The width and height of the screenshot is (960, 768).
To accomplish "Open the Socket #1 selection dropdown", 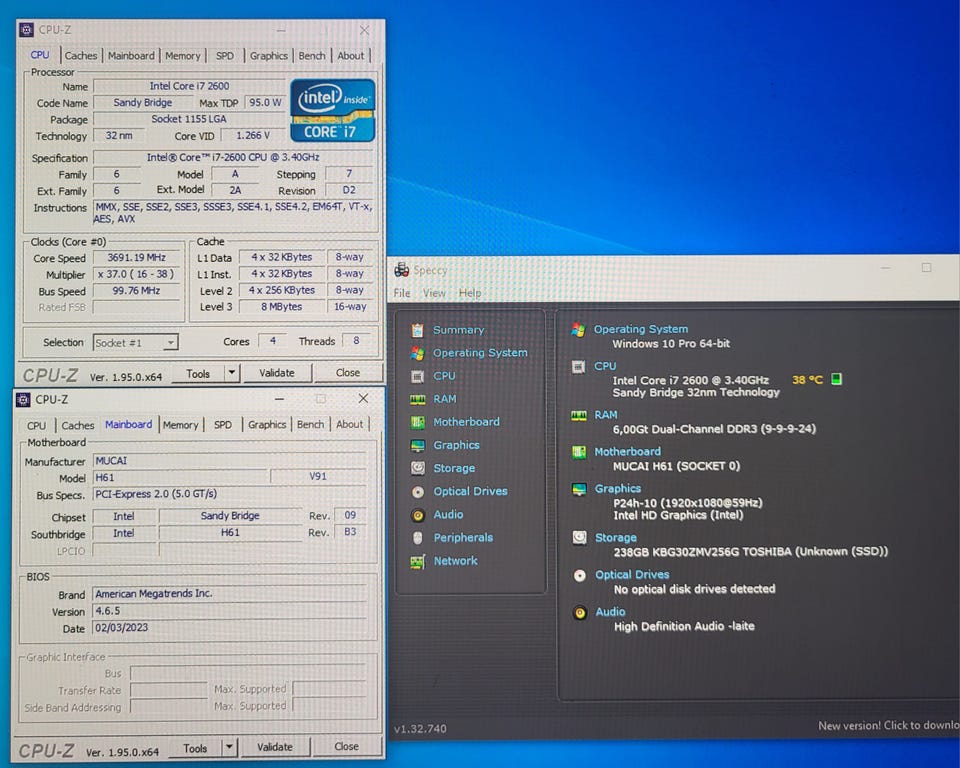I will click(x=135, y=343).
